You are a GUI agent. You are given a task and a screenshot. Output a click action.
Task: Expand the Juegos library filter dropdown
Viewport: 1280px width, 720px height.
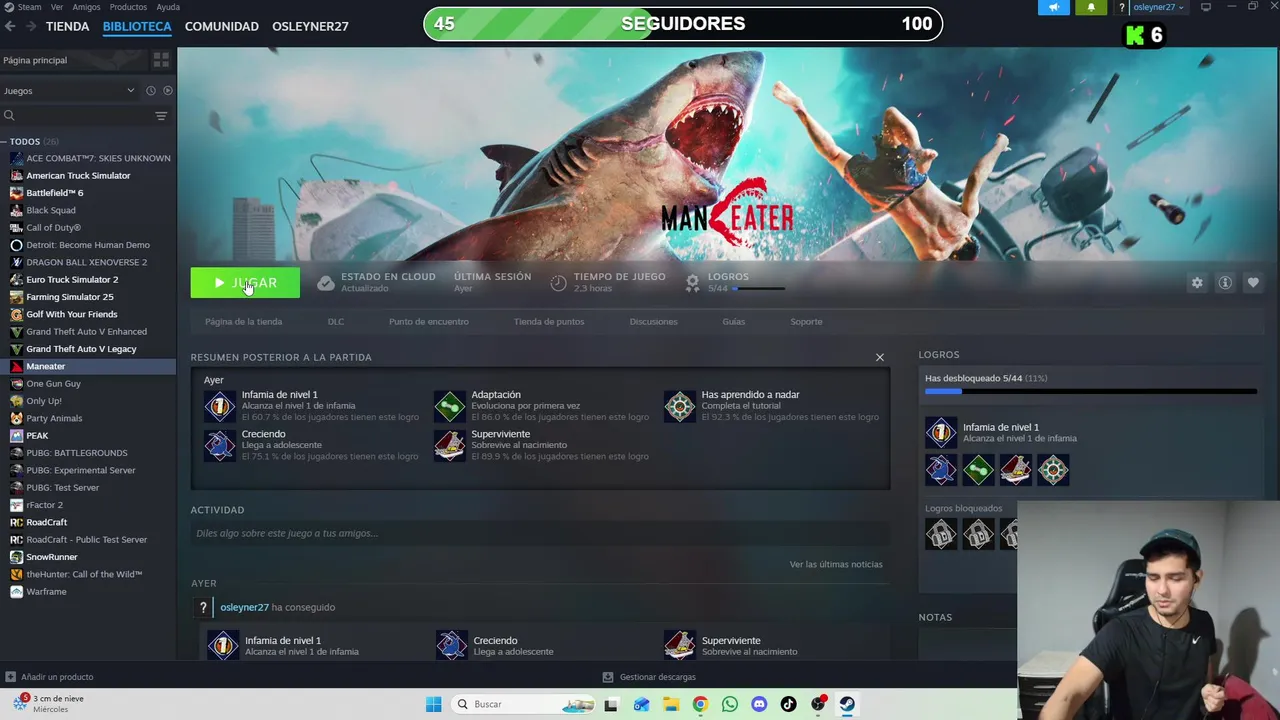coord(69,91)
